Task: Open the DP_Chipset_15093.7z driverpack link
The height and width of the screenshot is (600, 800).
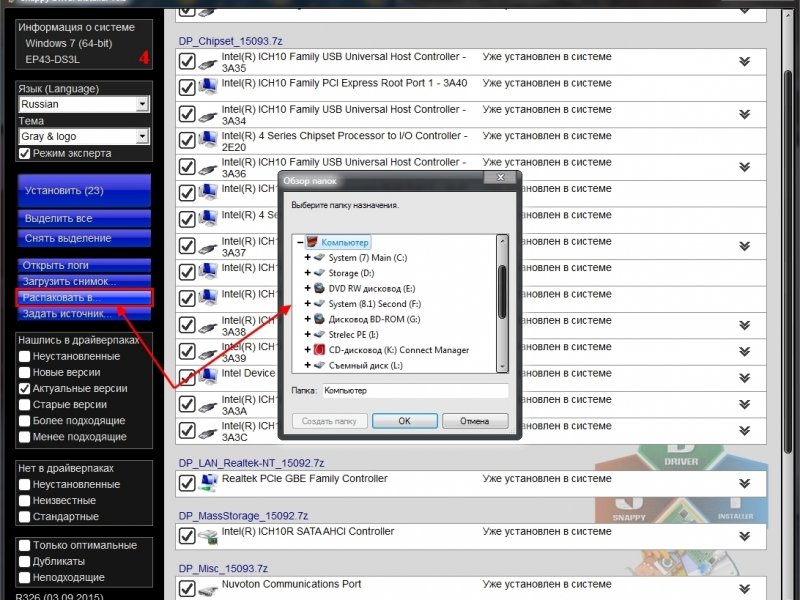Action: tap(230, 41)
